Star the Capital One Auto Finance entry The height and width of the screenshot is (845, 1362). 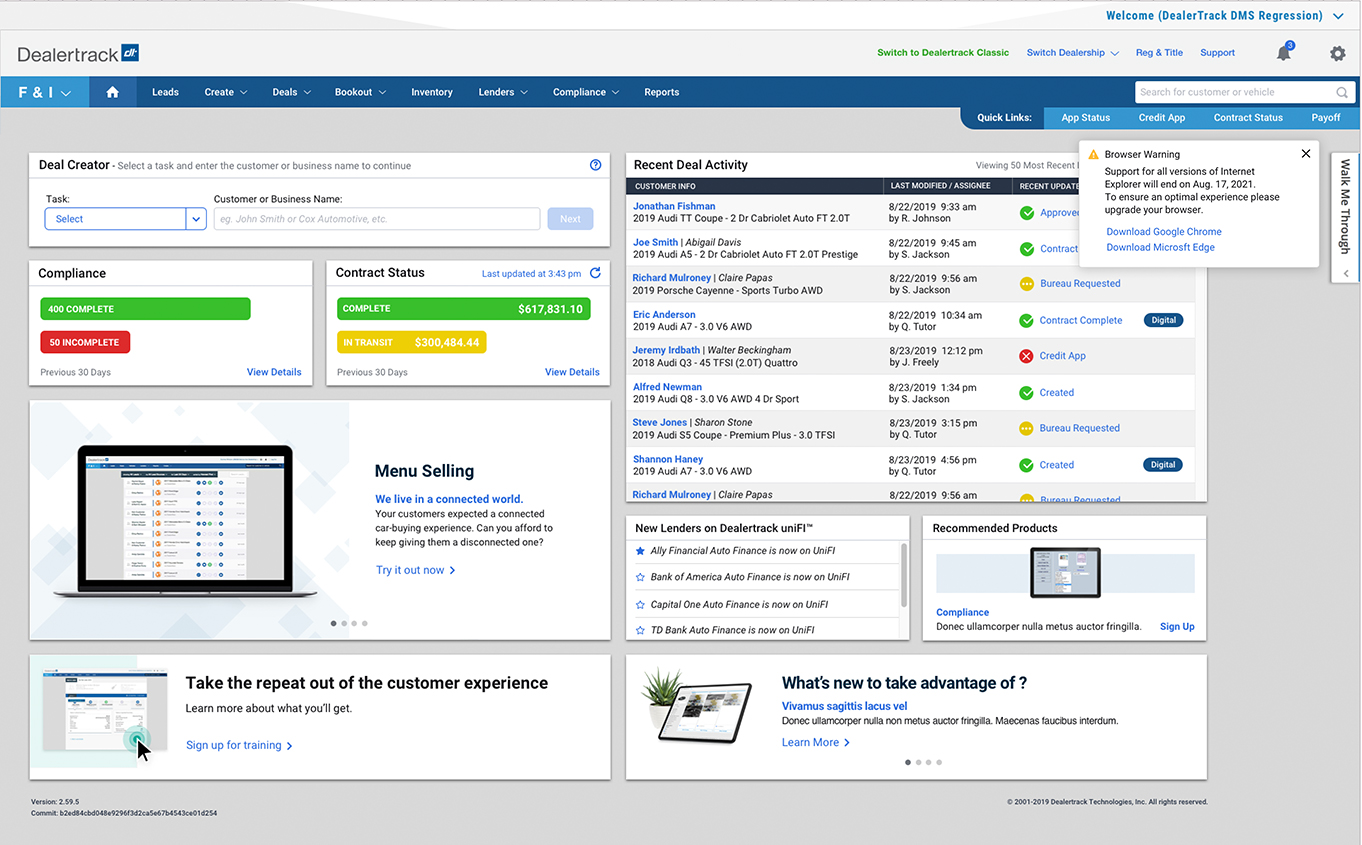pos(639,604)
